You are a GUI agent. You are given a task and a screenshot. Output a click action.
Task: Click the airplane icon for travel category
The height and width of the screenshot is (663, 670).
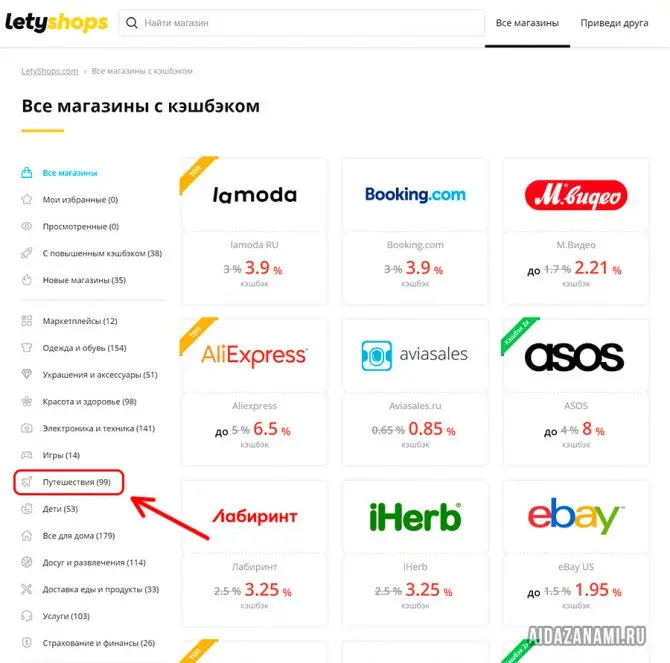[26, 482]
